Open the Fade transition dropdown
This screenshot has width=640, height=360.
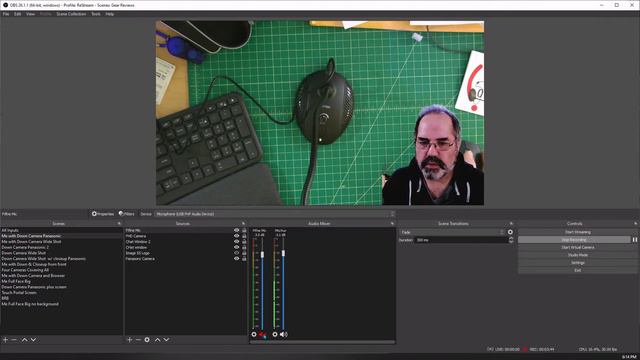pos(452,232)
